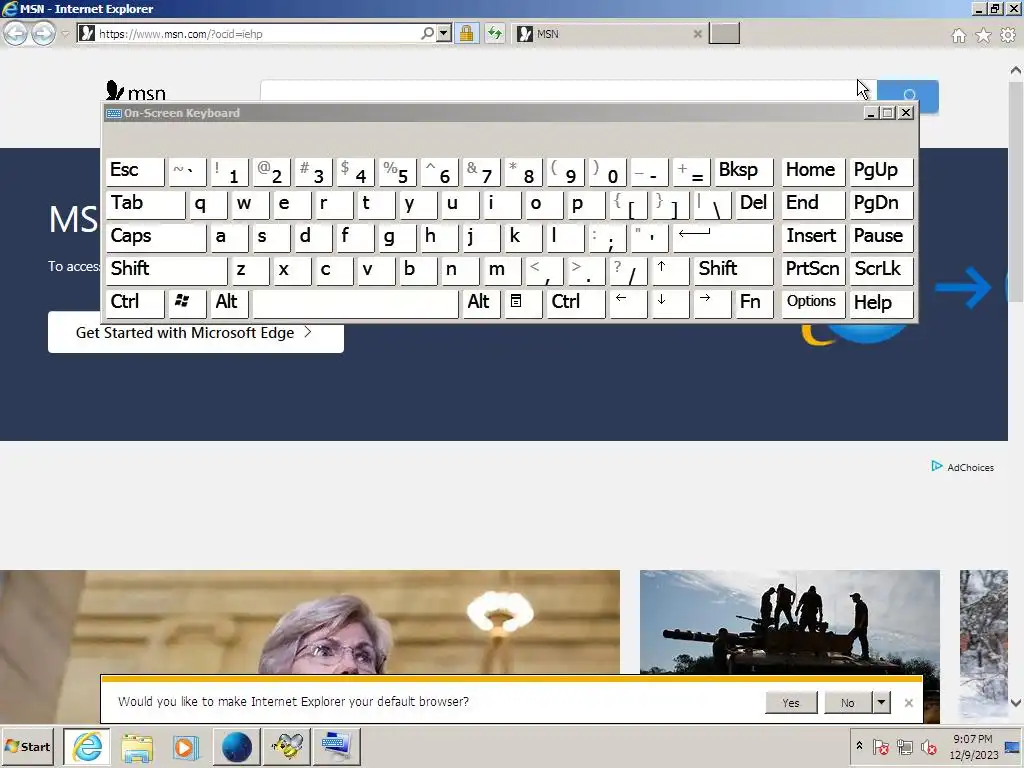
Task: Open Favorites star icon
Action: (983, 35)
